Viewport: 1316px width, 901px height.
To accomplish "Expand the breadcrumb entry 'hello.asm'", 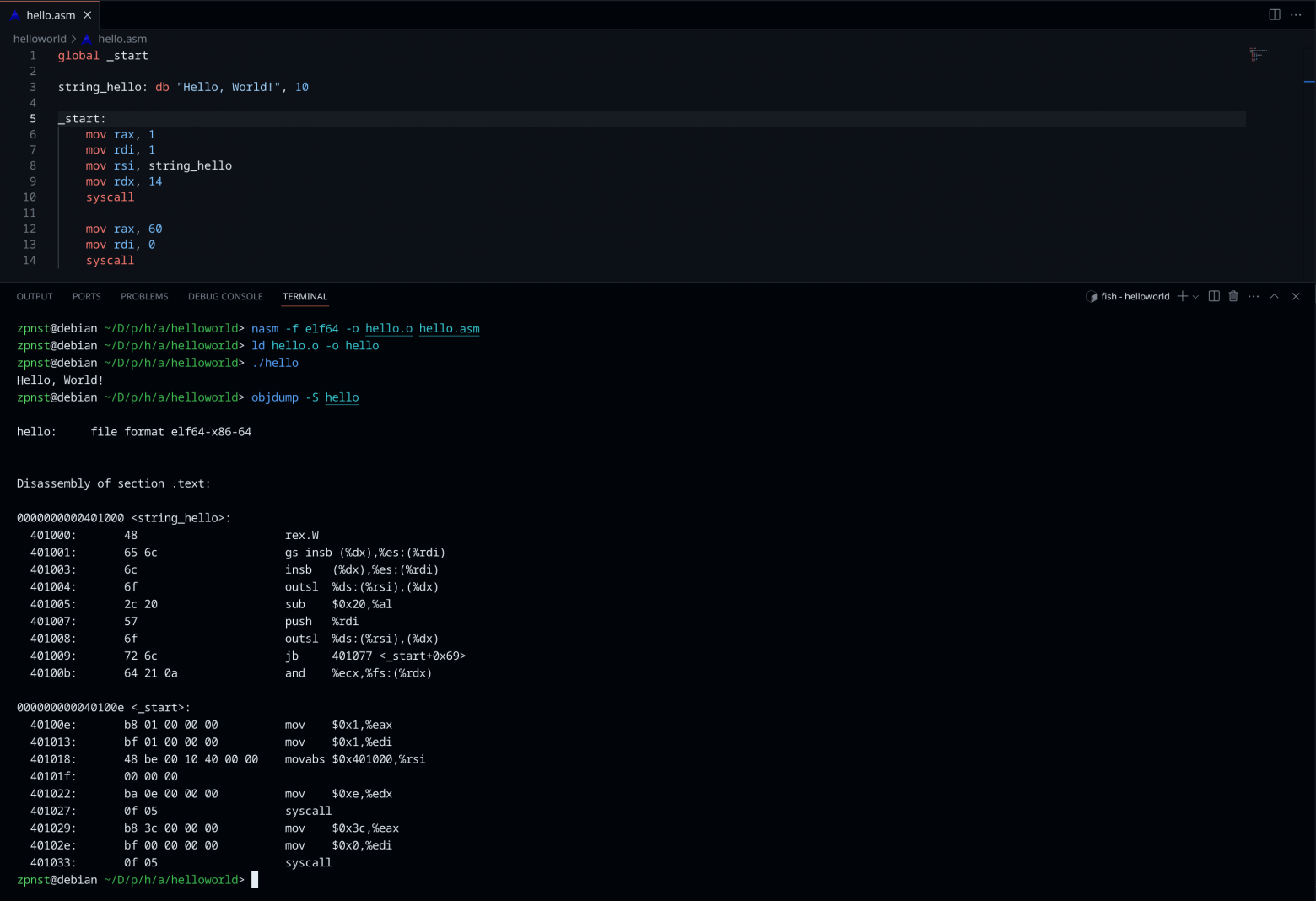I will [123, 39].
